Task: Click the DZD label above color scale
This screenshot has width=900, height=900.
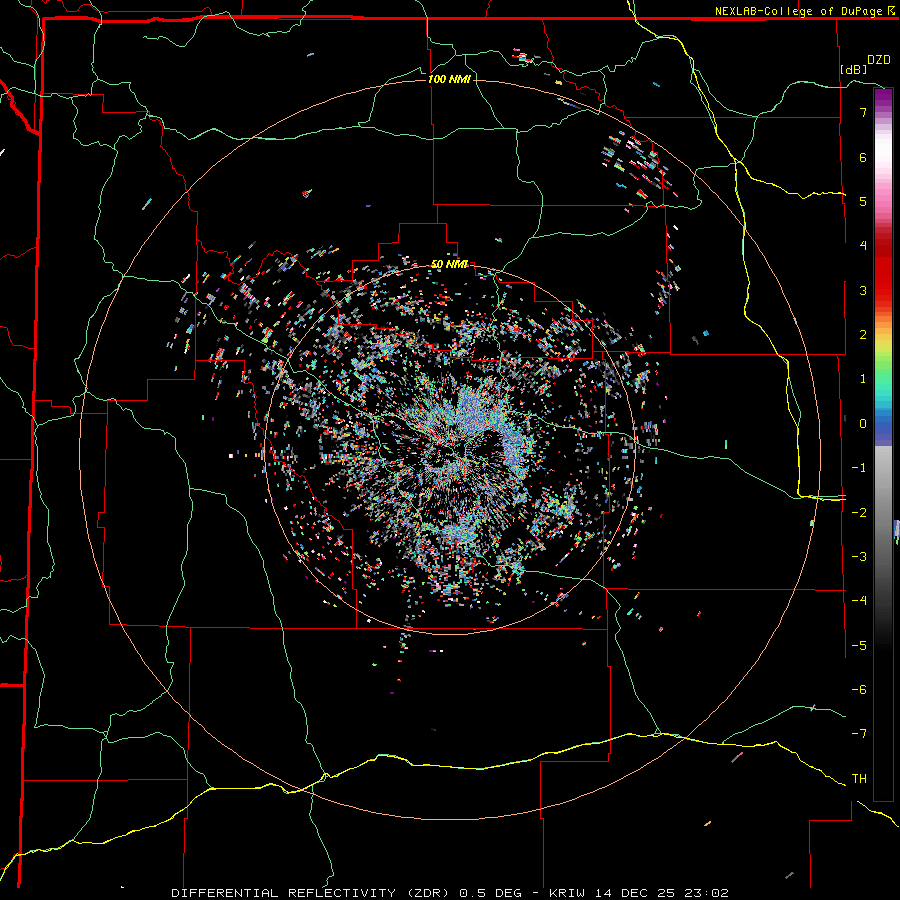Action: tap(879, 60)
